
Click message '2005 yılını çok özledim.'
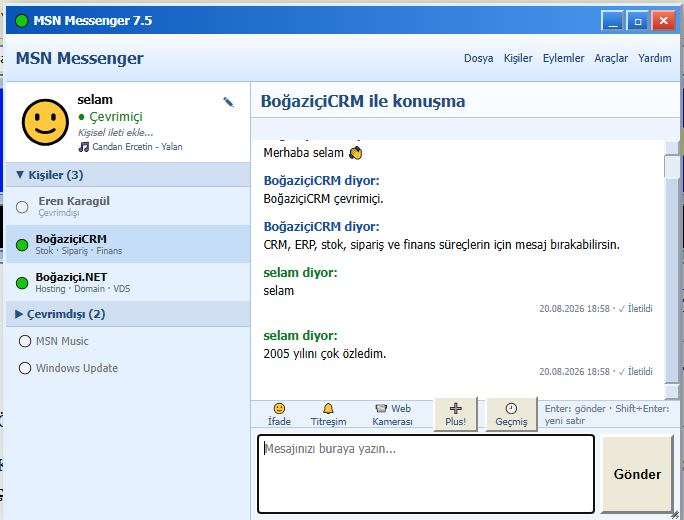[x=325, y=354]
